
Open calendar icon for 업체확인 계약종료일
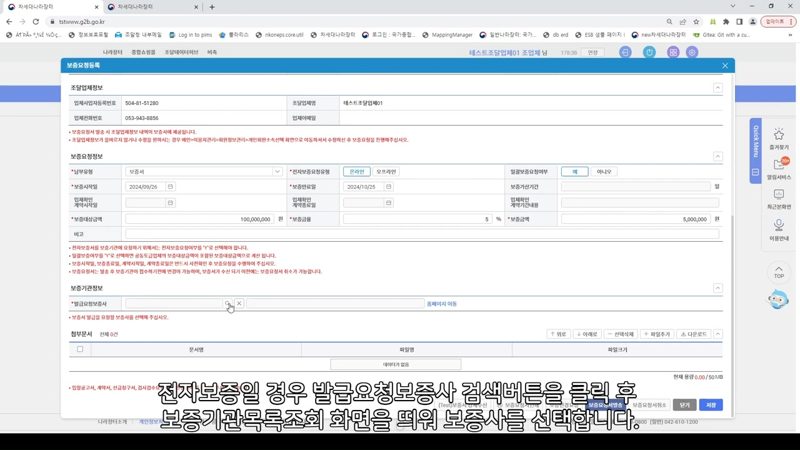point(388,203)
